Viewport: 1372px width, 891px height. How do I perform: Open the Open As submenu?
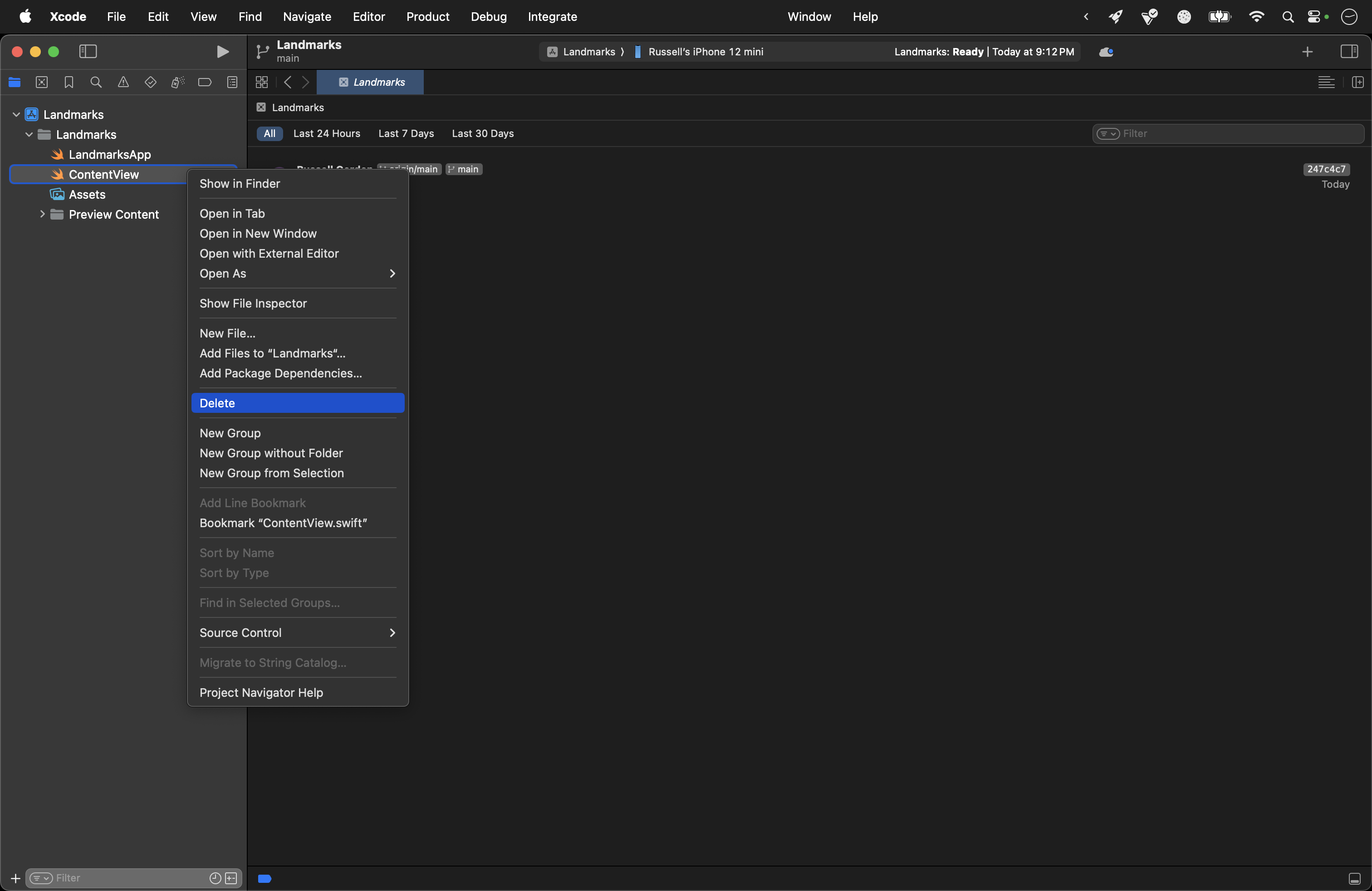click(223, 274)
